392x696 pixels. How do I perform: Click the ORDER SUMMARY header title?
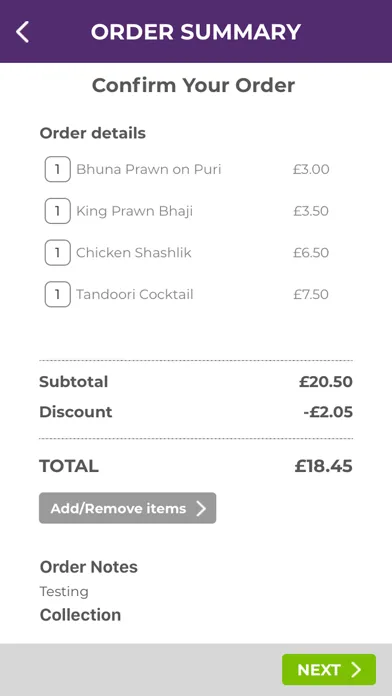click(196, 32)
